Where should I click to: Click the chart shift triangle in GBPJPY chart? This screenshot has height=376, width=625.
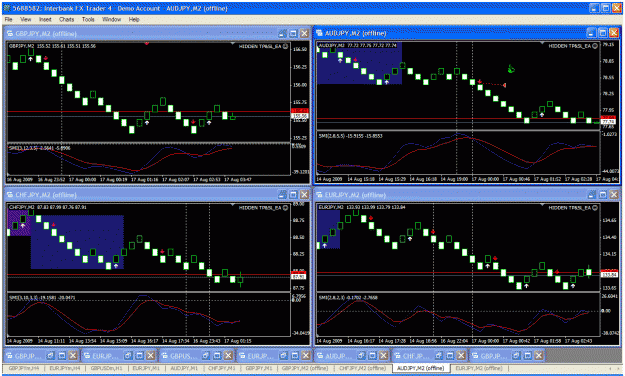pos(233,43)
